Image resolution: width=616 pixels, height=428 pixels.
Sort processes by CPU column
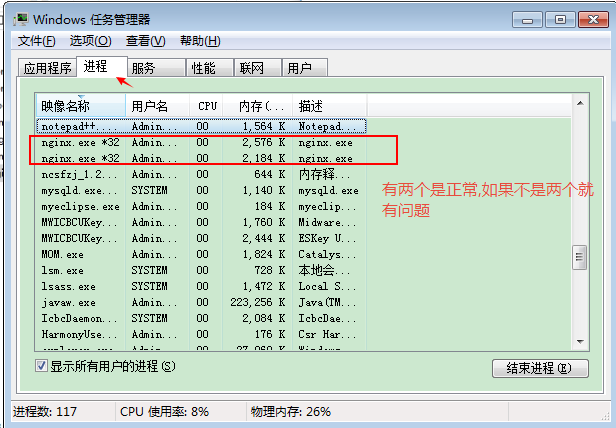point(206,106)
